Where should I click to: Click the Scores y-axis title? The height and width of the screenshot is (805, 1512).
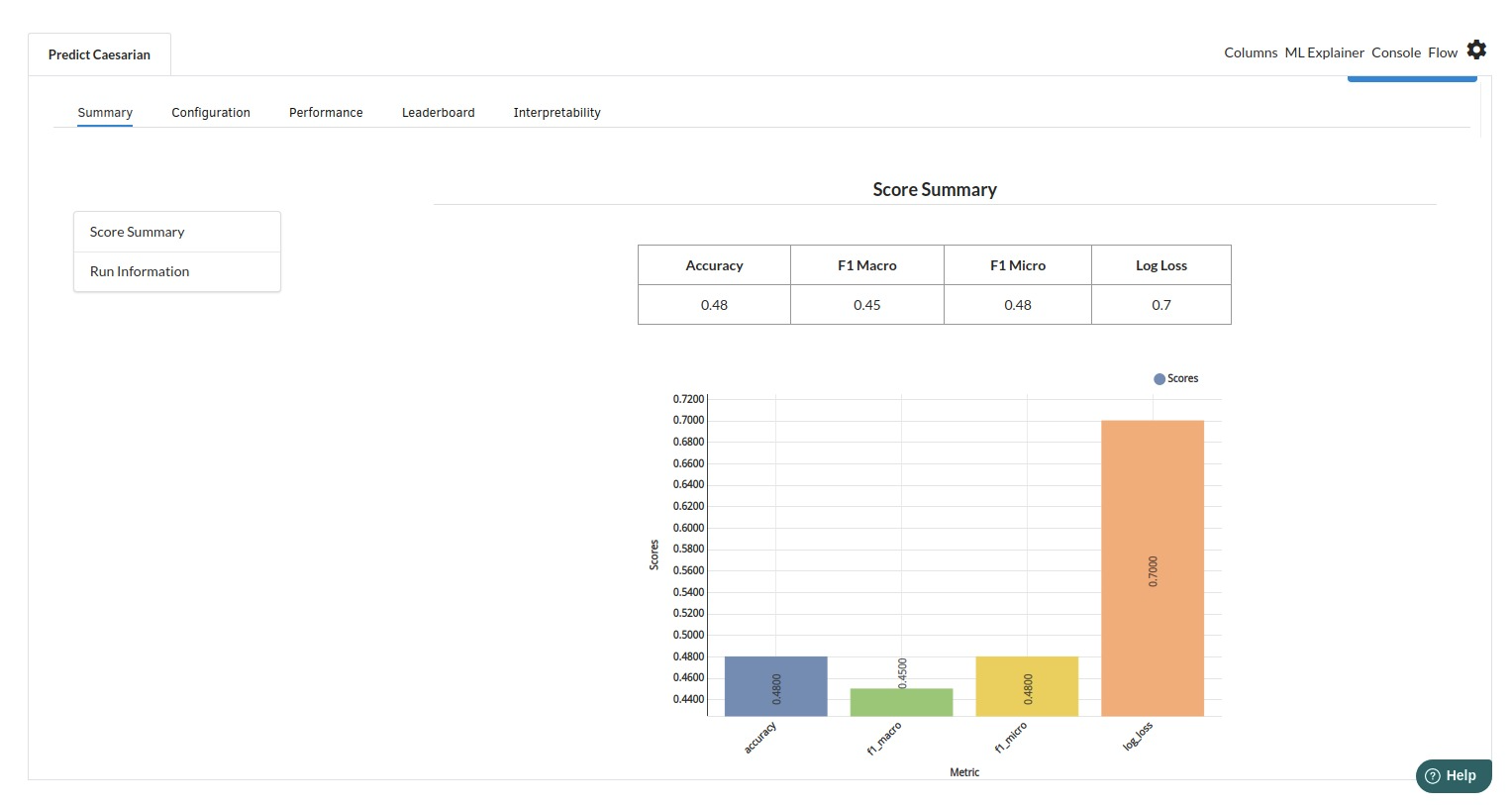coord(654,554)
